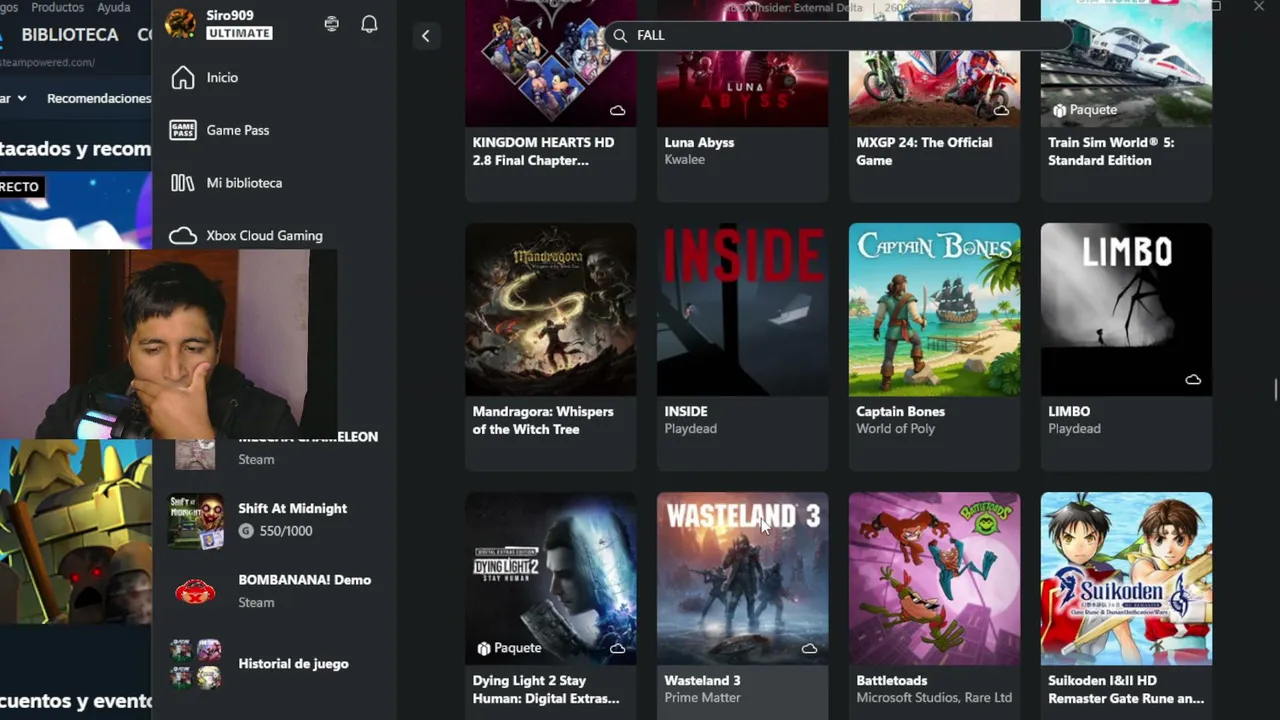Open the Mandragora: Whispers of the Witch Tree cover
1280x720 pixels.
point(550,309)
